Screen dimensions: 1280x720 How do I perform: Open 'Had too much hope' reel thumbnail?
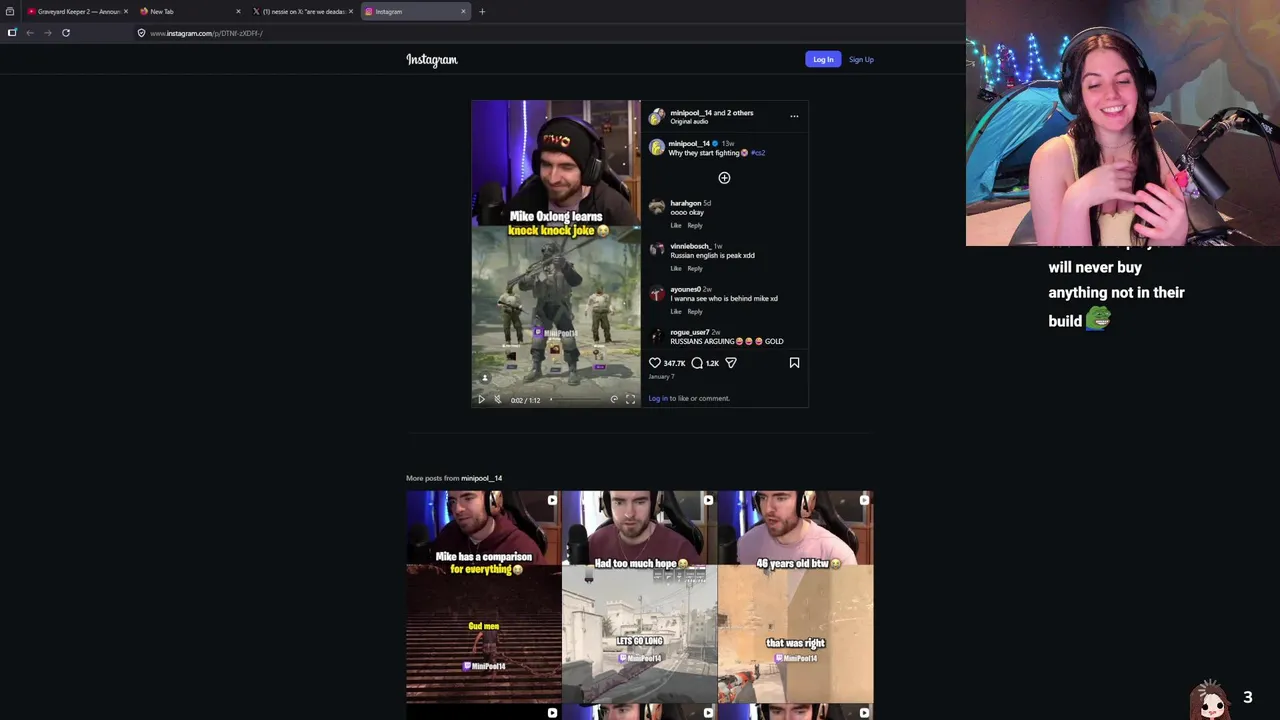pos(639,597)
